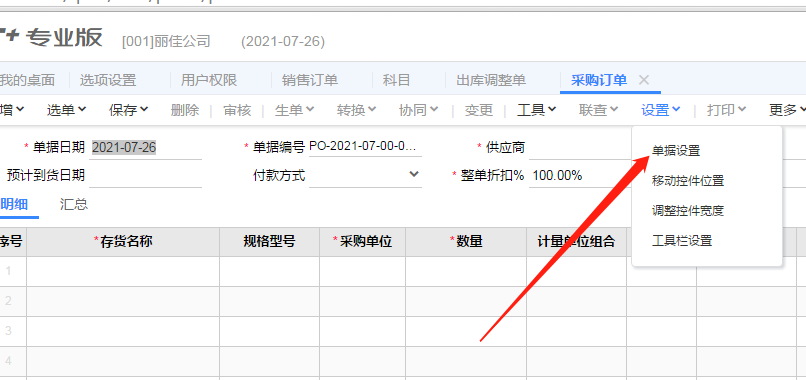806x380 pixels.
Task: Open the 销售订单 tab
Action: 310,80
